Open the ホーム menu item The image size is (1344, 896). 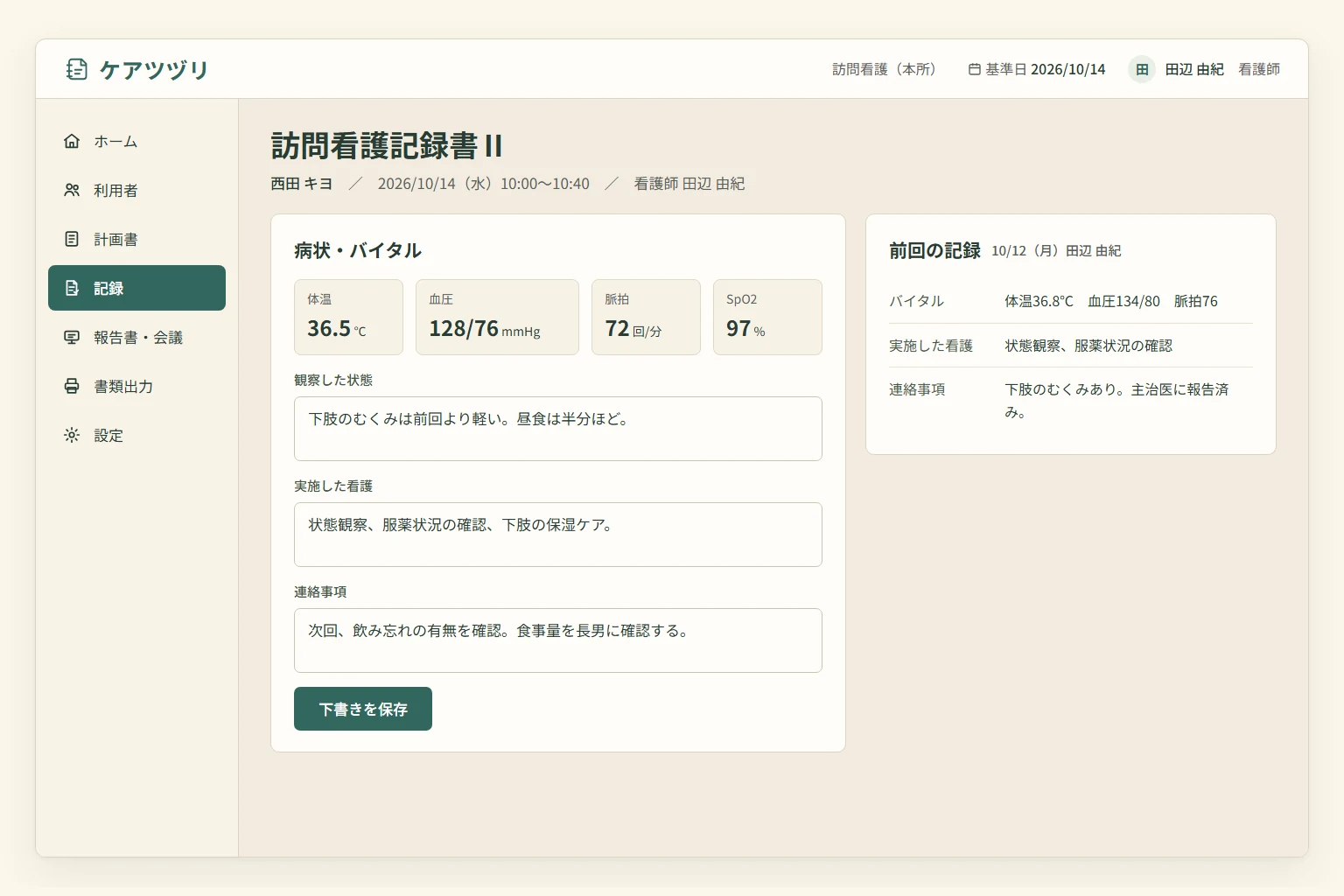[x=136, y=141]
